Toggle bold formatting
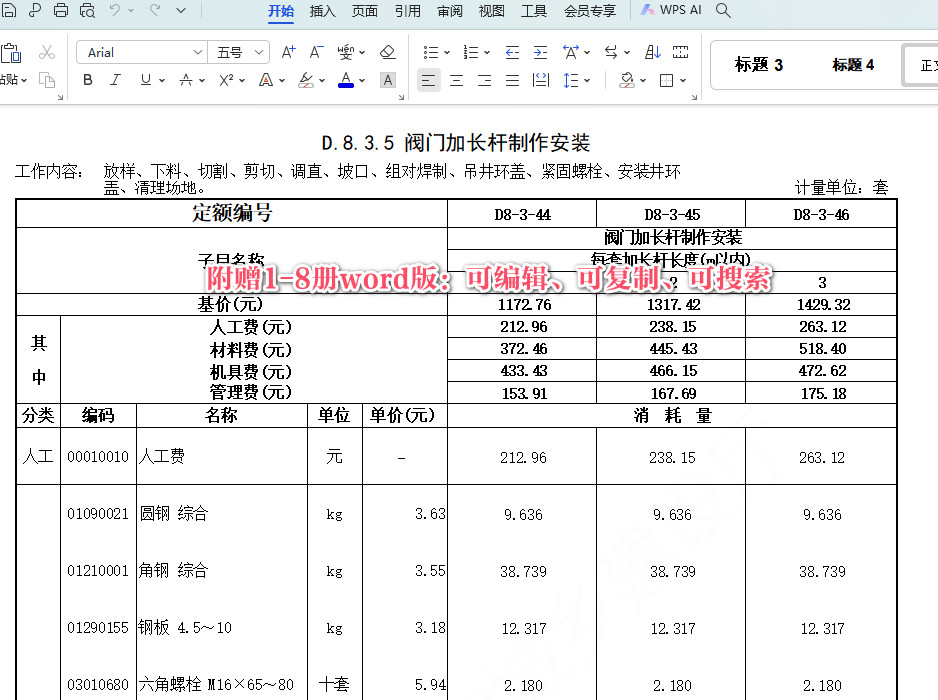Screen dimensions: 938x700 [x=88, y=80]
